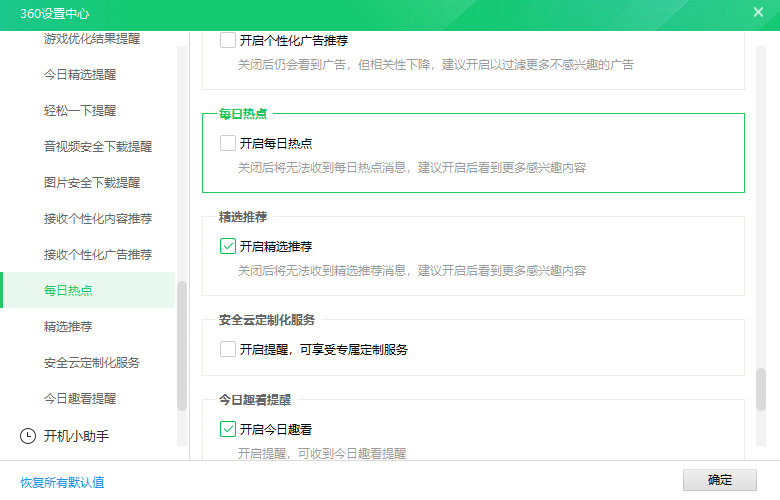Enable 开启提醒，可享受专属定制服务 checkbox
This screenshot has width=780, height=500.
tap(228, 349)
